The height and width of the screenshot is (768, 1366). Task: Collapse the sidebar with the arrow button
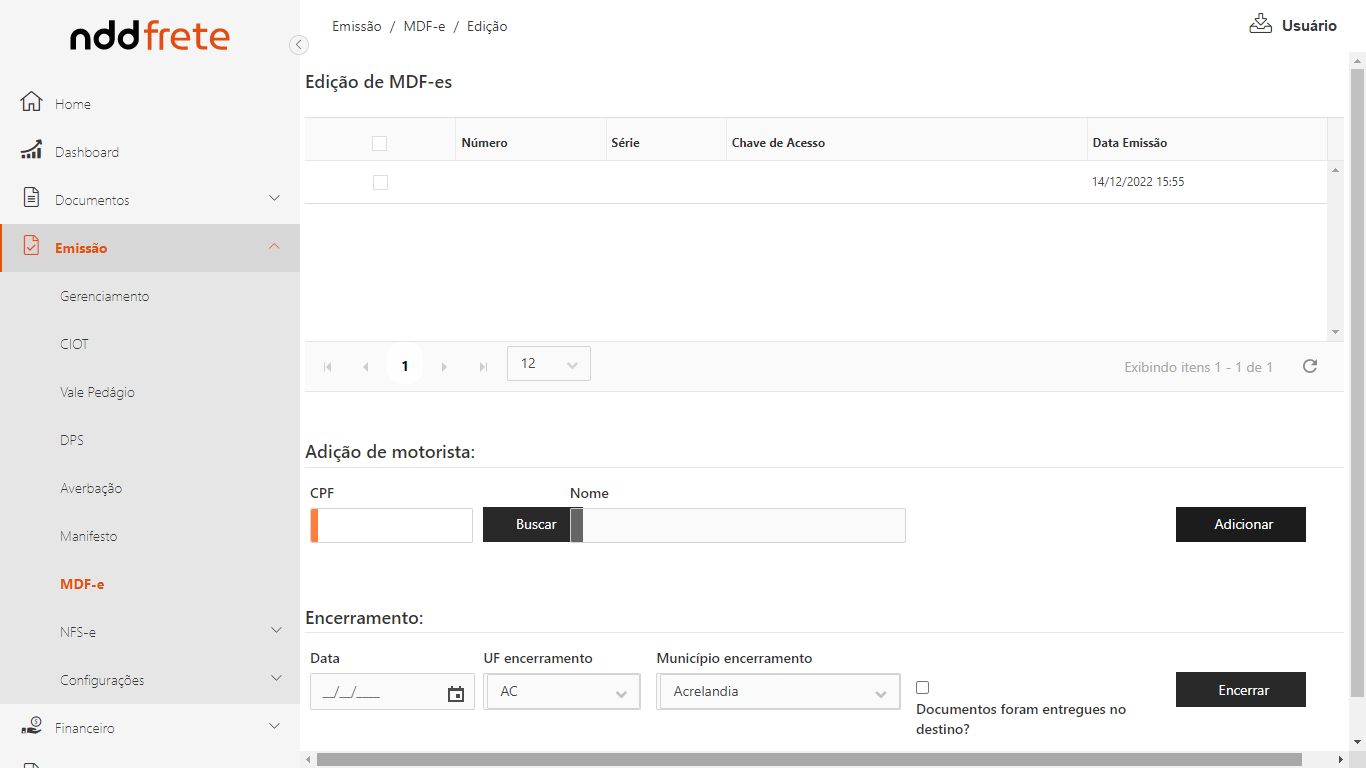tap(298, 45)
